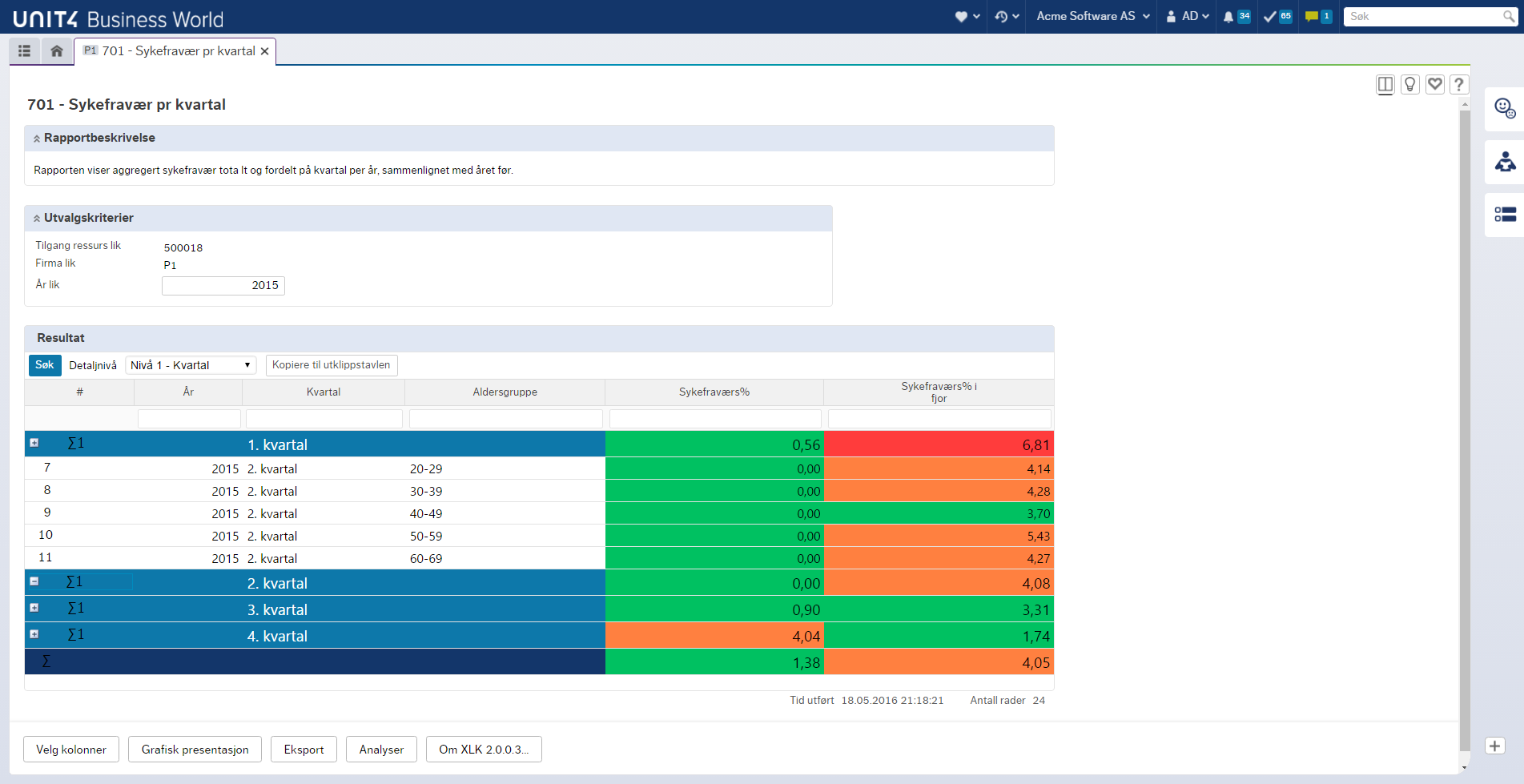View bell notifications with 34 alerts

pyautogui.click(x=1236, y=16)
